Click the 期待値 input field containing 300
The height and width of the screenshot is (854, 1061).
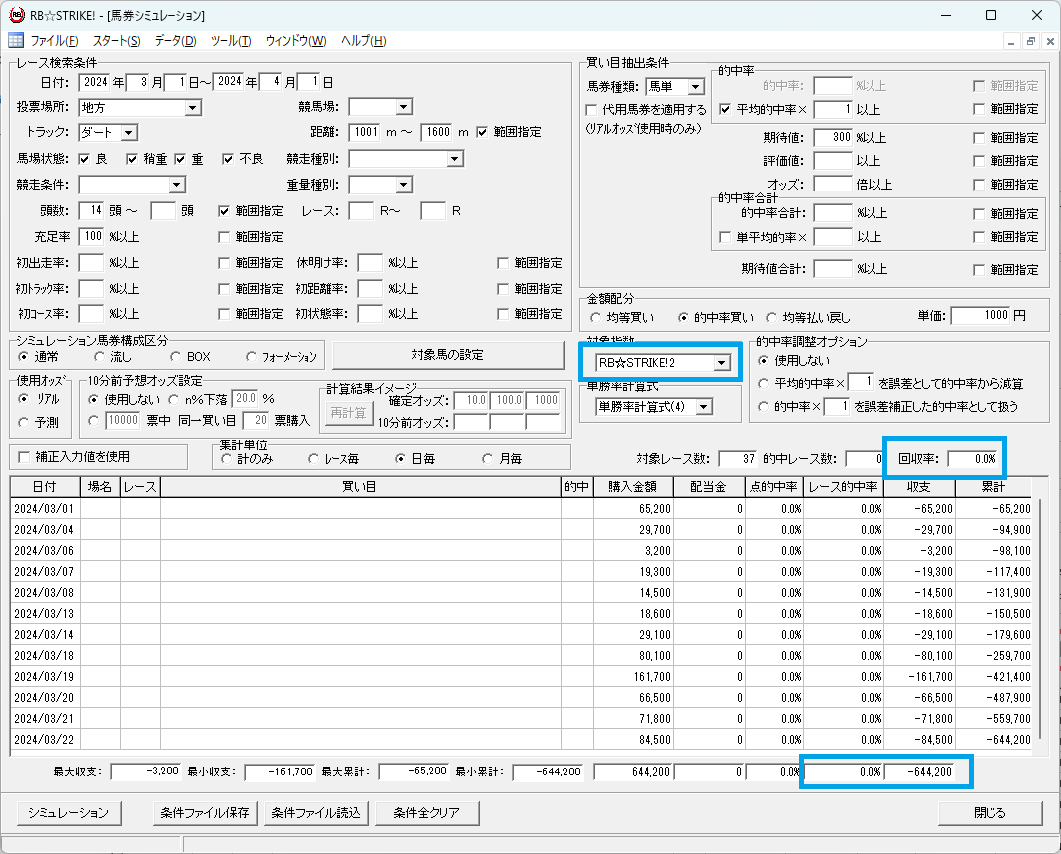(832, 137)
